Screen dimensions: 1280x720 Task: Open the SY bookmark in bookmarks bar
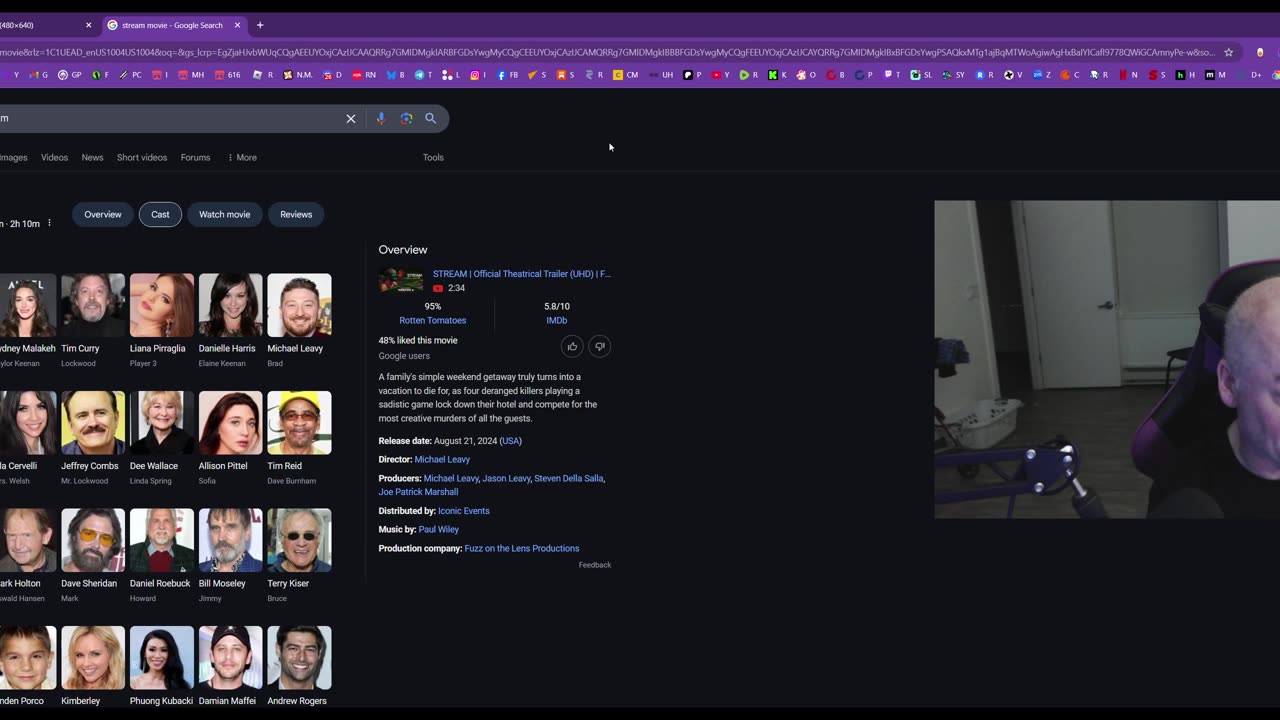tap(954, 75)
